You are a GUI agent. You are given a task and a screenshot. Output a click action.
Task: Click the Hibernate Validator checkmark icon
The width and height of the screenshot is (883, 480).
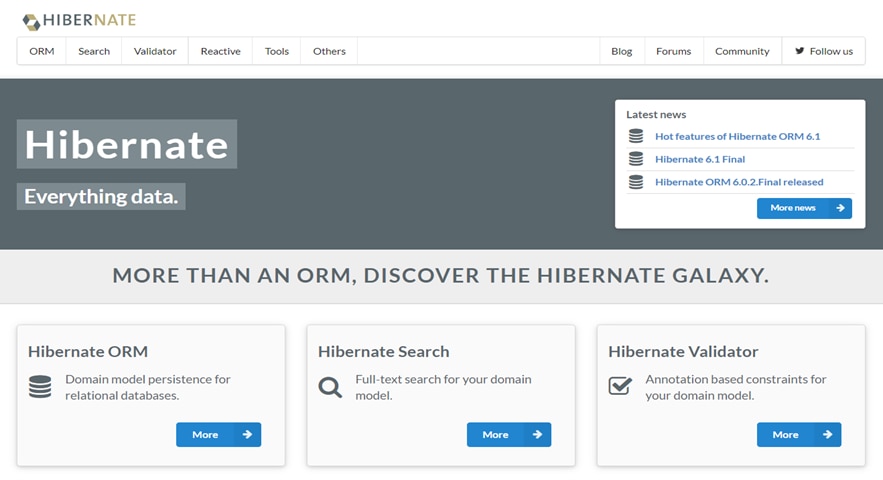(620, 386)
